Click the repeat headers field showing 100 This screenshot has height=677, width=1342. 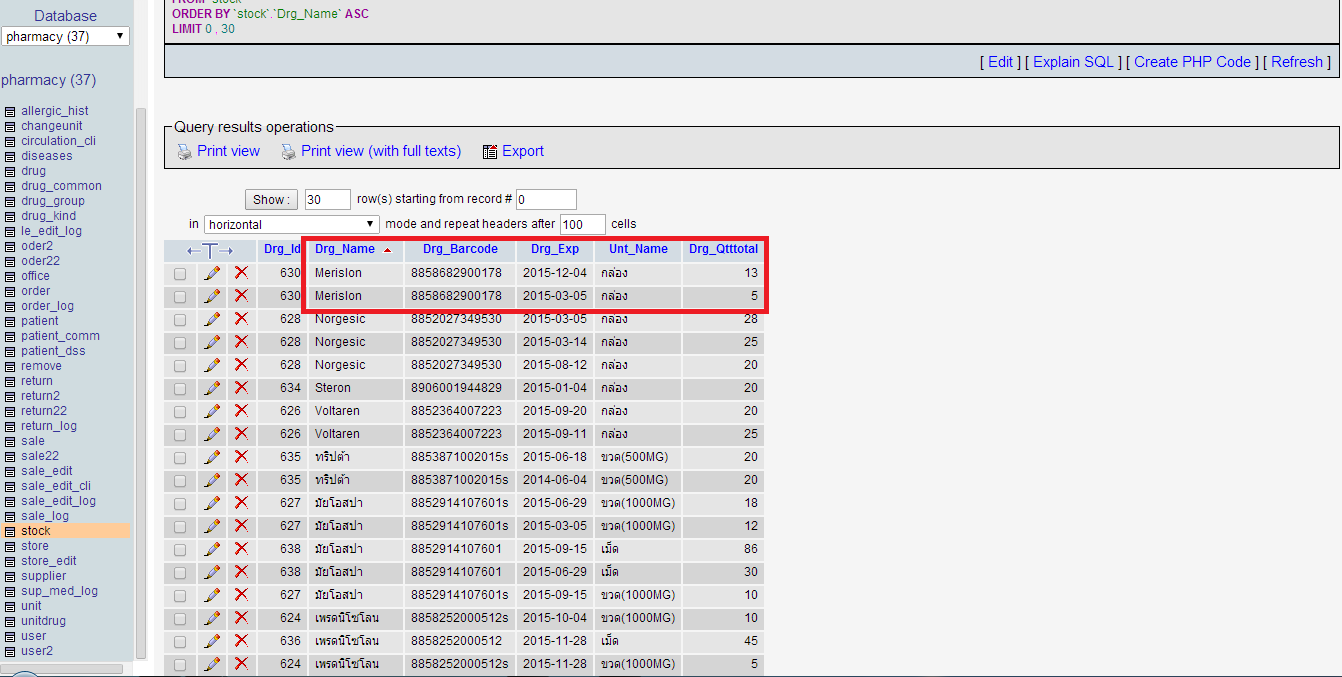[x=582, y=224]
